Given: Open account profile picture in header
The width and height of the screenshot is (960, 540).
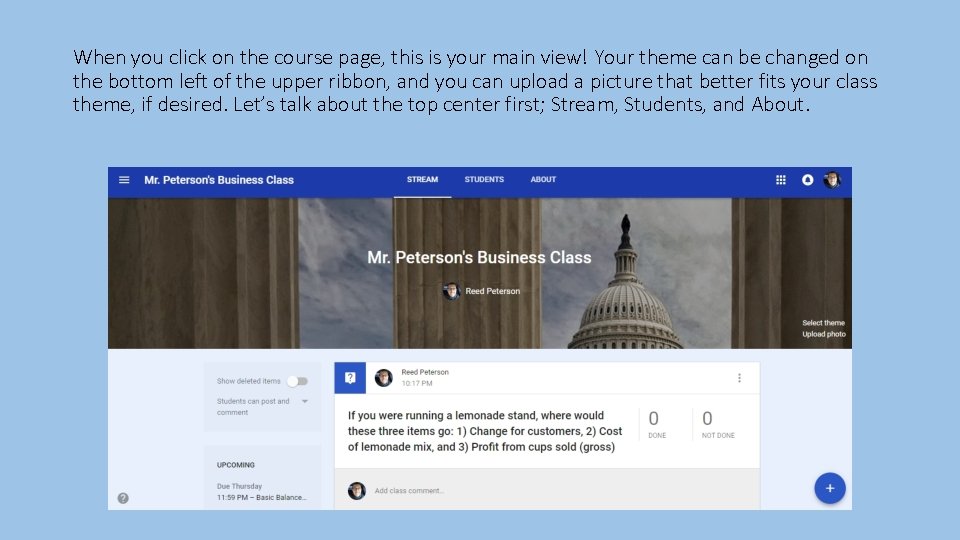Looking at the screenshot, I should (x=832, y=180).
